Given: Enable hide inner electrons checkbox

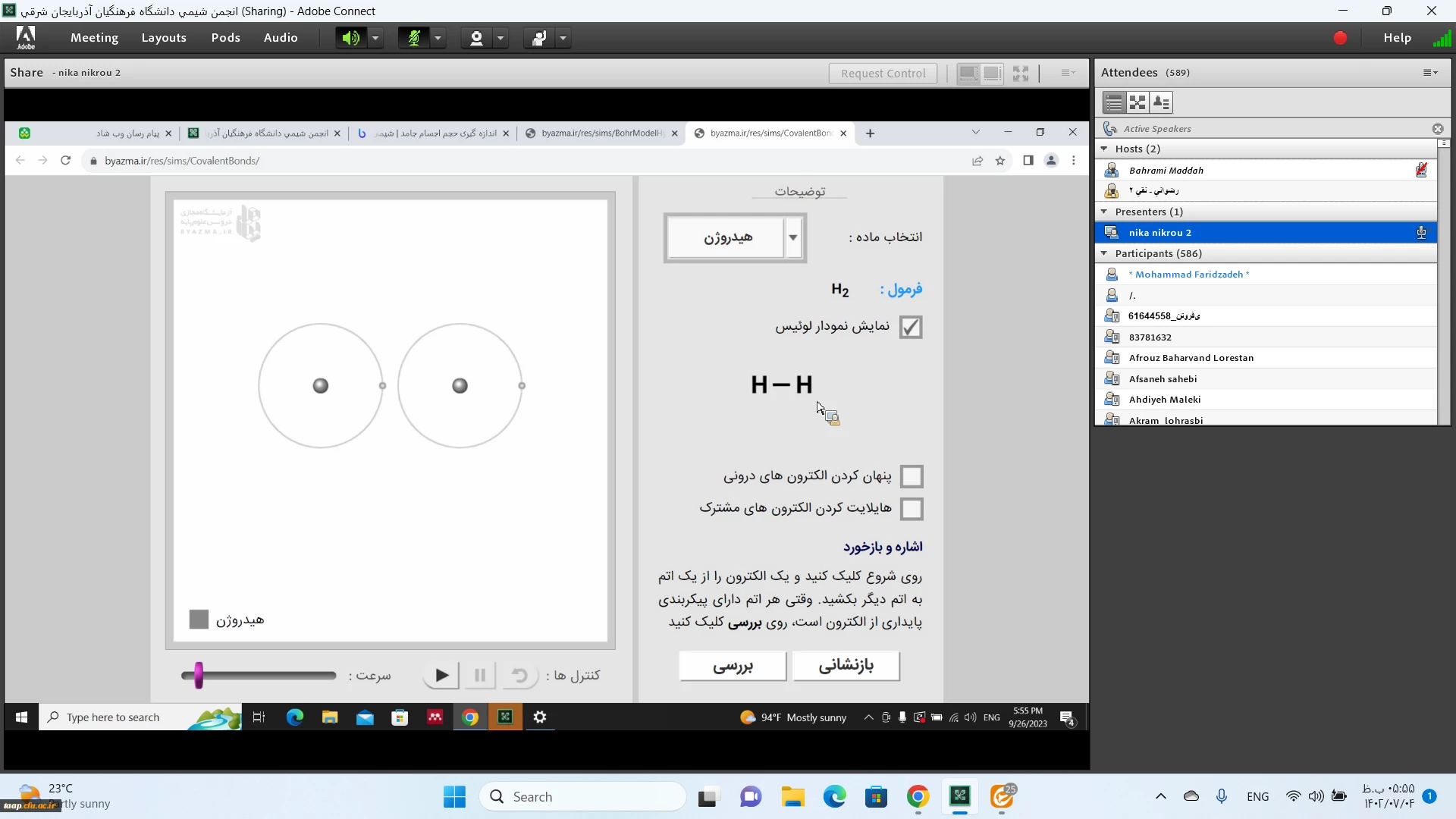Looking at the screenshot, I should [x=912, y=477].
